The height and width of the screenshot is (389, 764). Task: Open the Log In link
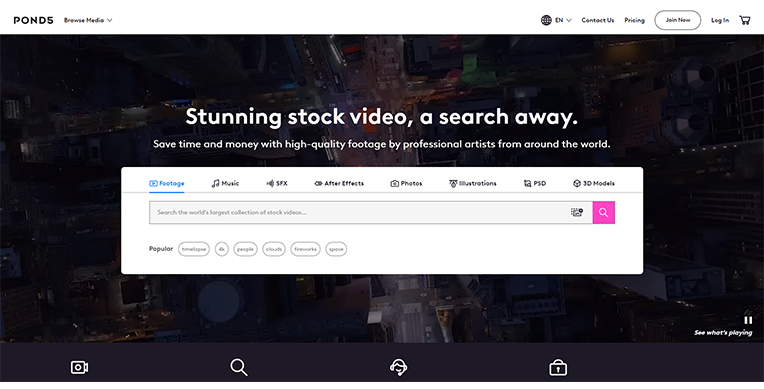click(720, 20)
